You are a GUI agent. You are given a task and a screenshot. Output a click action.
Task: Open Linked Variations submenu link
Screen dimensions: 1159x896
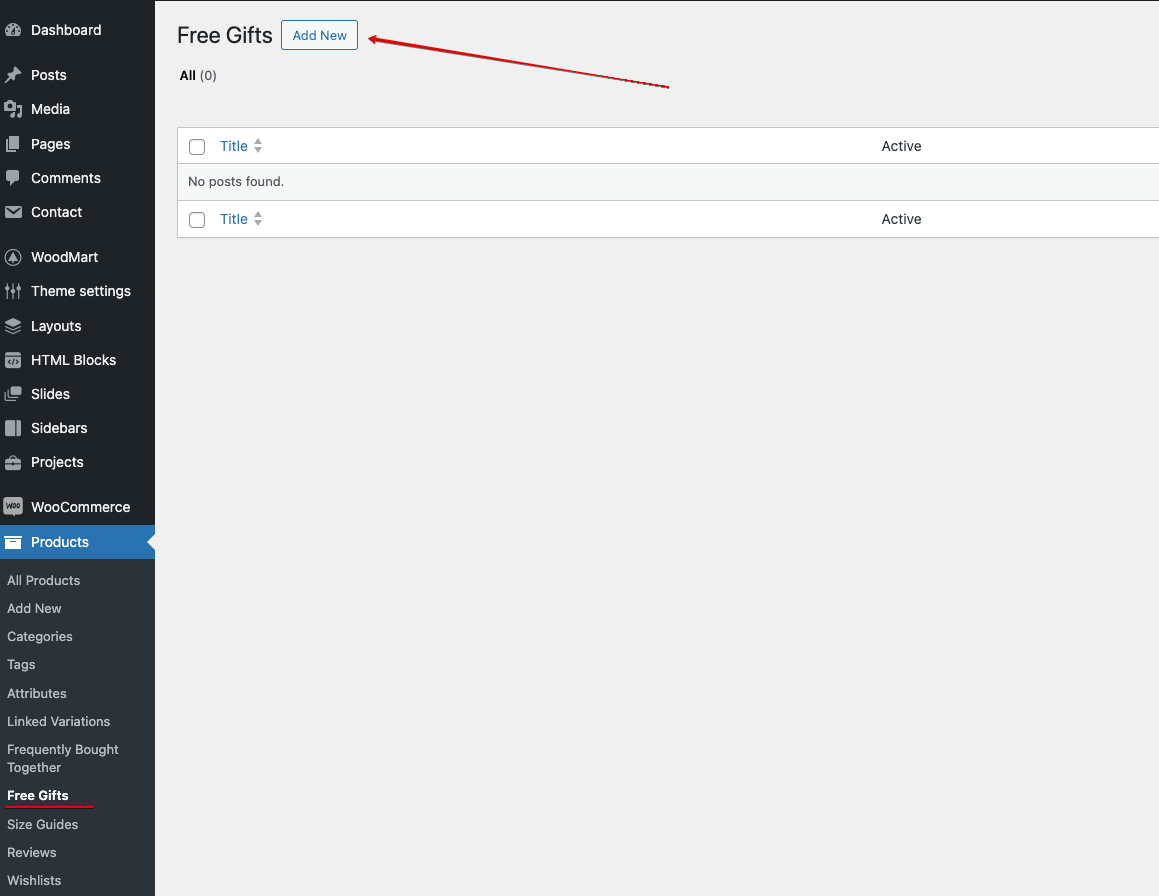[x=58, y=722]
